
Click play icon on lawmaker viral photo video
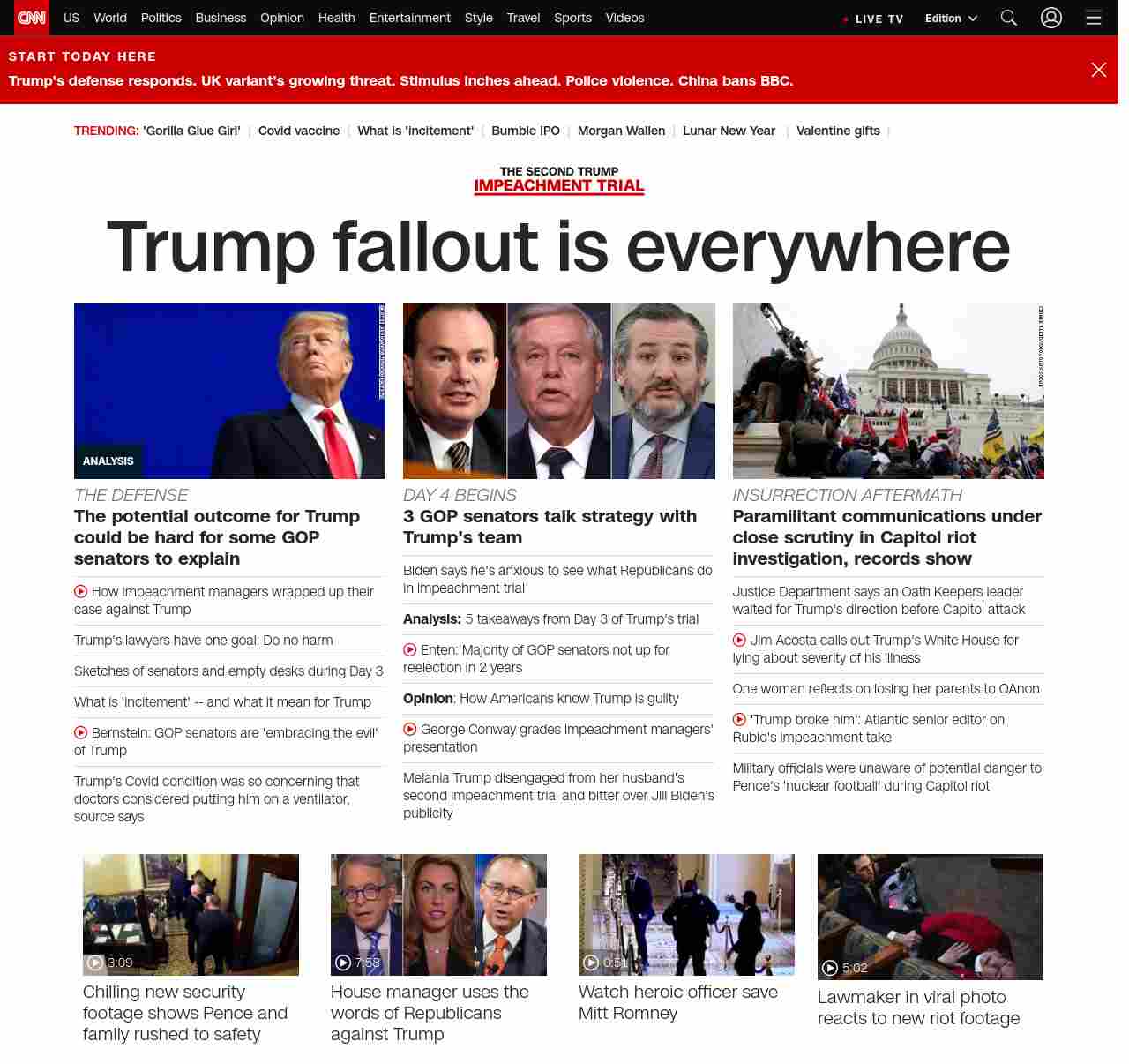tap(829, 968)
